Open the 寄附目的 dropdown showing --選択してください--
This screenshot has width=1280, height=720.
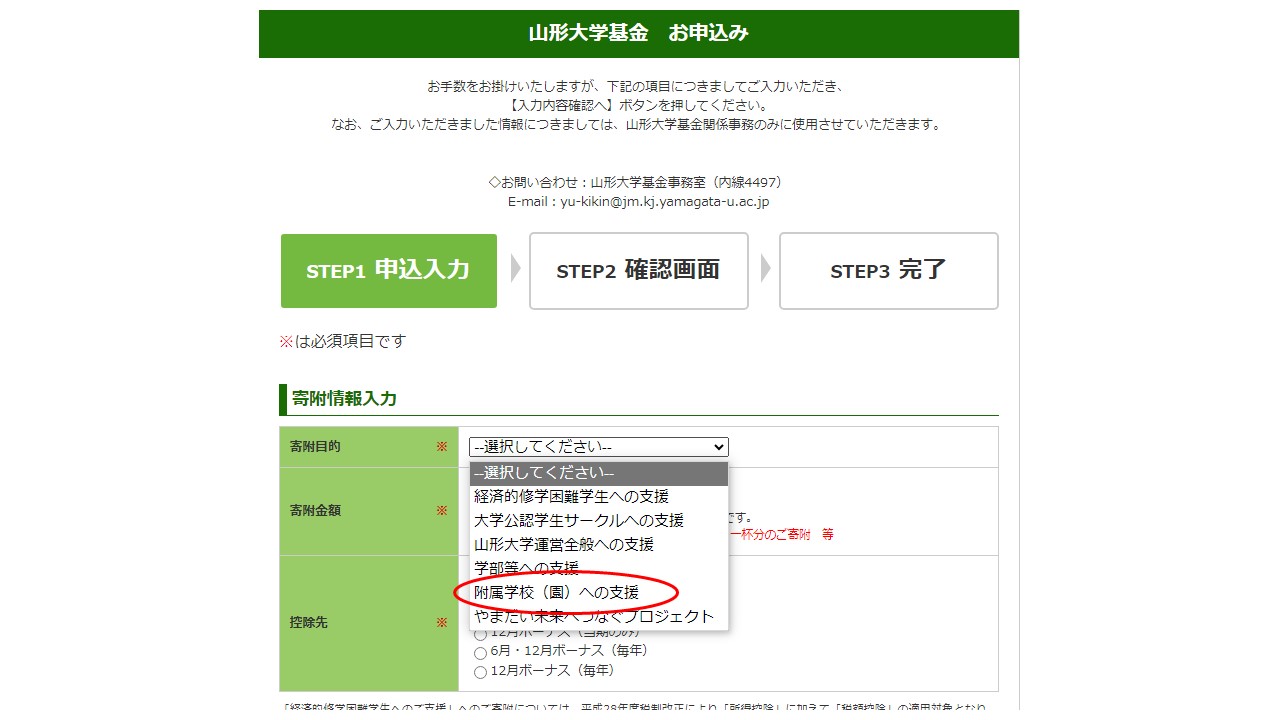(x=598, y=447)
